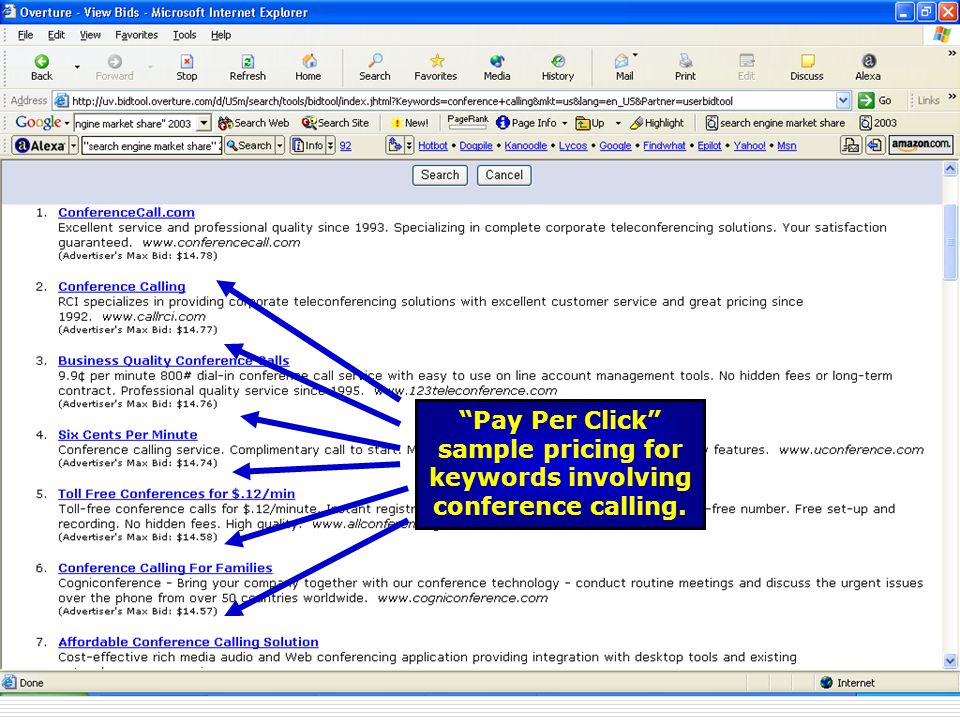Click the Alexa toolbar search input field
960x720 pixels.
pyautogui.click(x=152, y=146)
